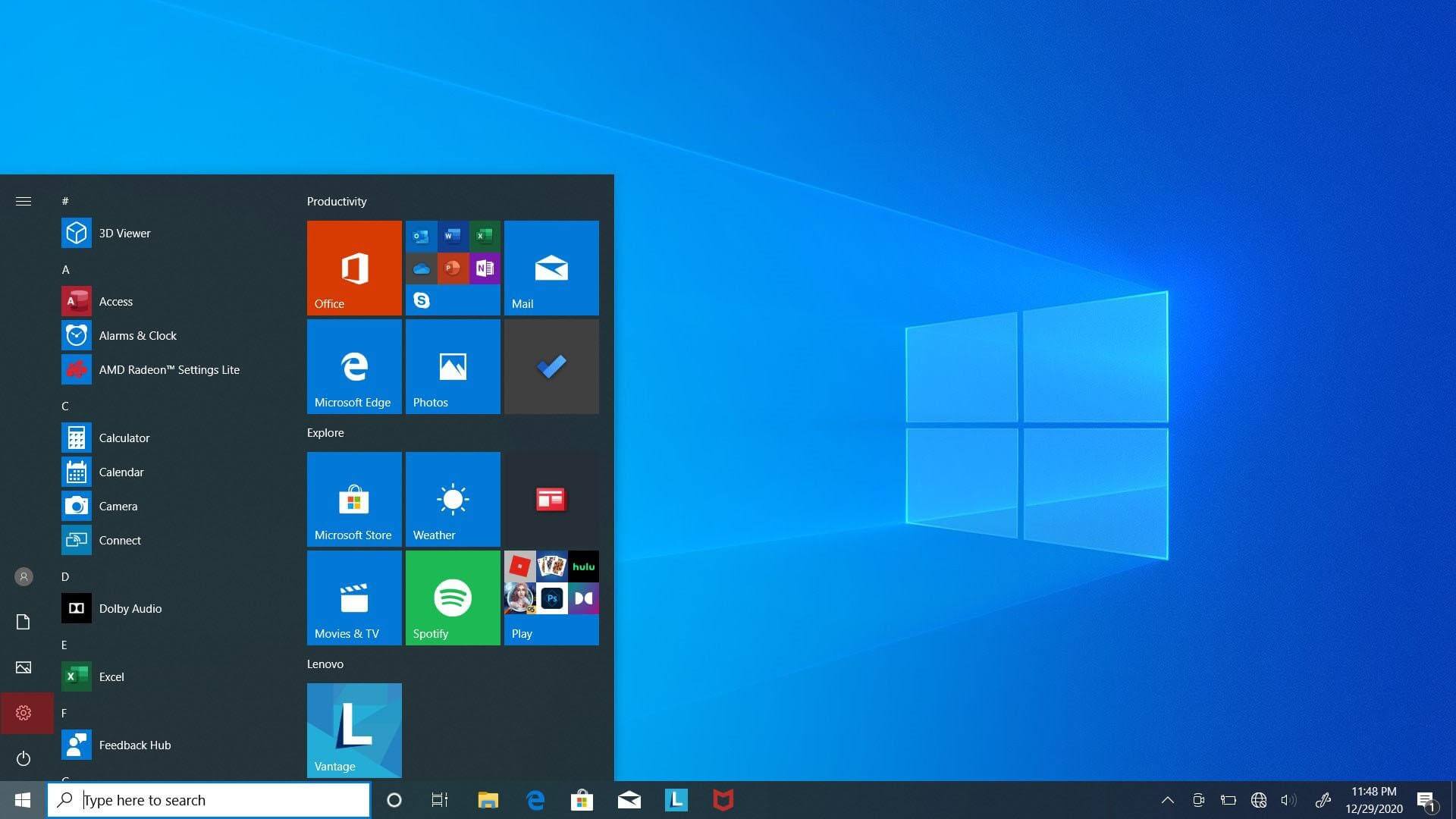
Task: Open the Weather tile
Action: tap(453, 499)
